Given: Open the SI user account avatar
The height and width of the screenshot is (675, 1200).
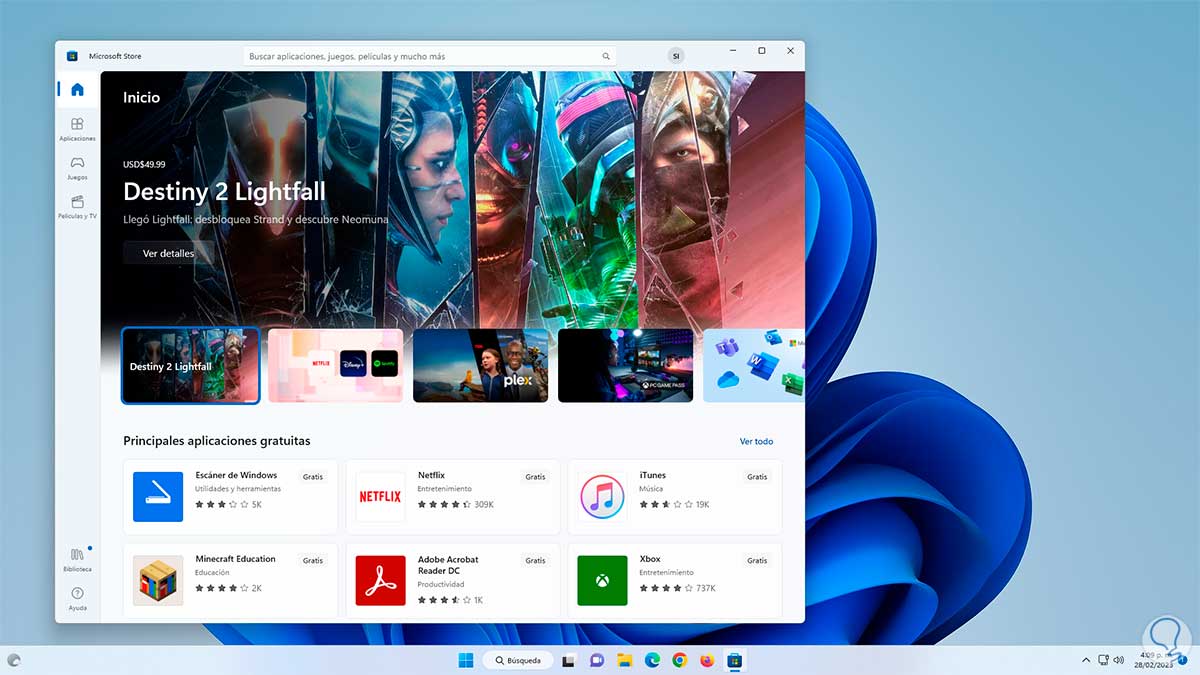Looking at the screenshot, I should [x=676, y=56].
